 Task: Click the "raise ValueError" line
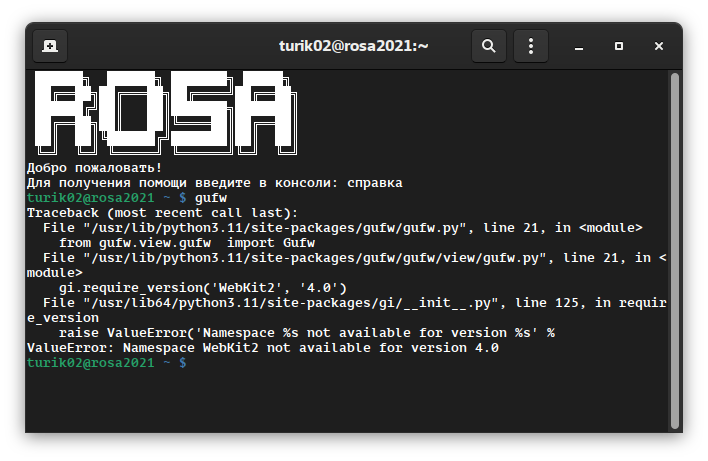(307, 333)
